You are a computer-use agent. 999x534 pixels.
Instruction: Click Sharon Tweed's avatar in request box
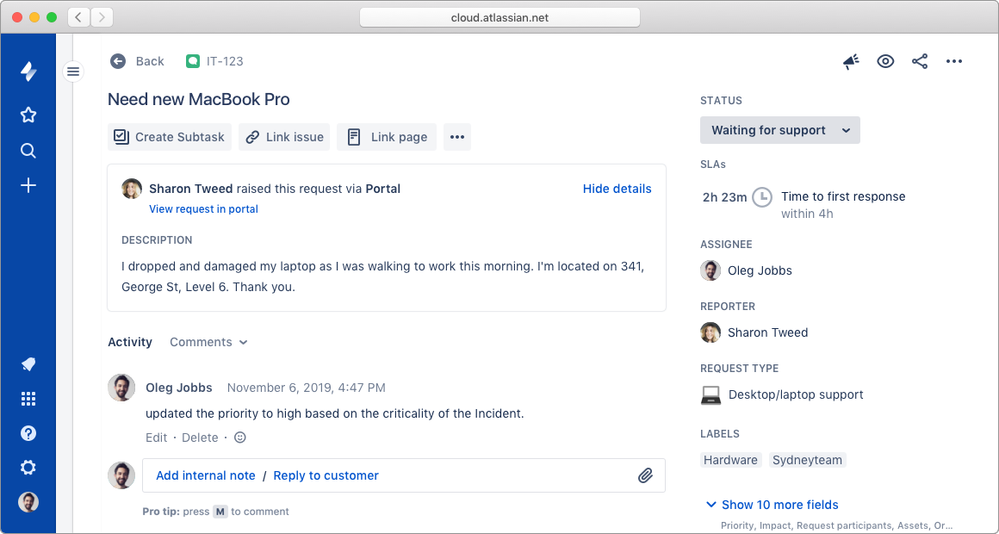click(132, 189)
